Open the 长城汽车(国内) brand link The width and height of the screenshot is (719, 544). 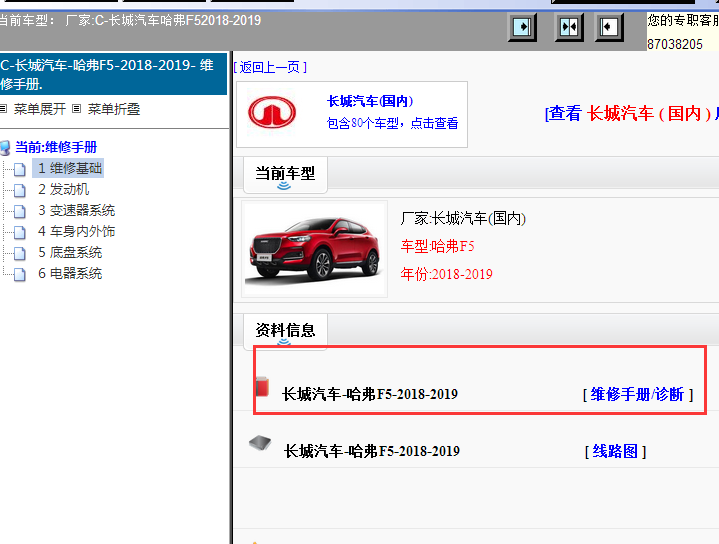coord(370,101)
